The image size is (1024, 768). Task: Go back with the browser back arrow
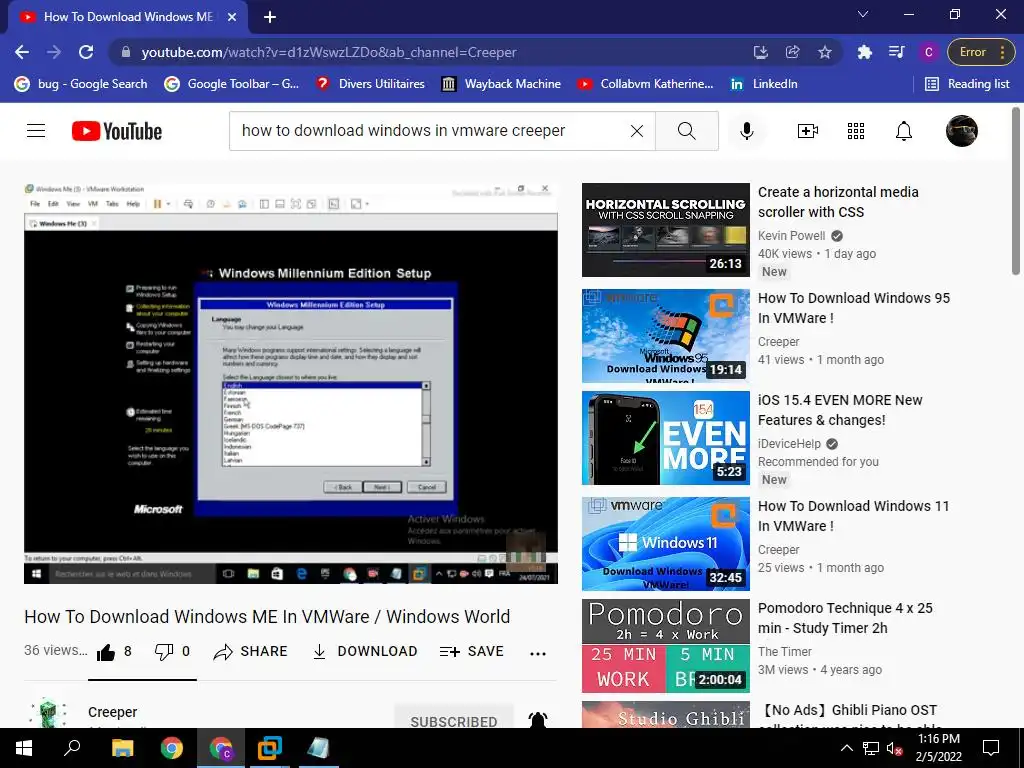(22, 52)
